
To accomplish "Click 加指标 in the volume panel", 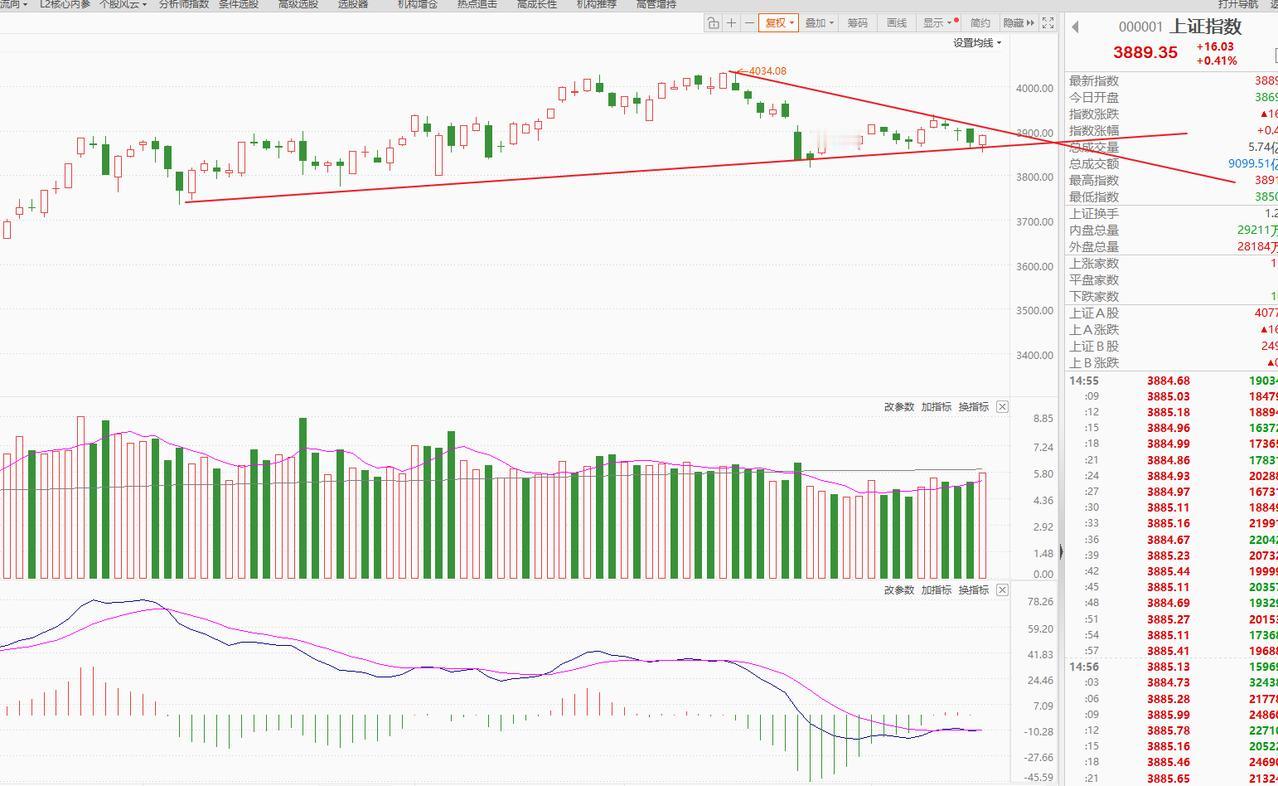I will 936,407.
